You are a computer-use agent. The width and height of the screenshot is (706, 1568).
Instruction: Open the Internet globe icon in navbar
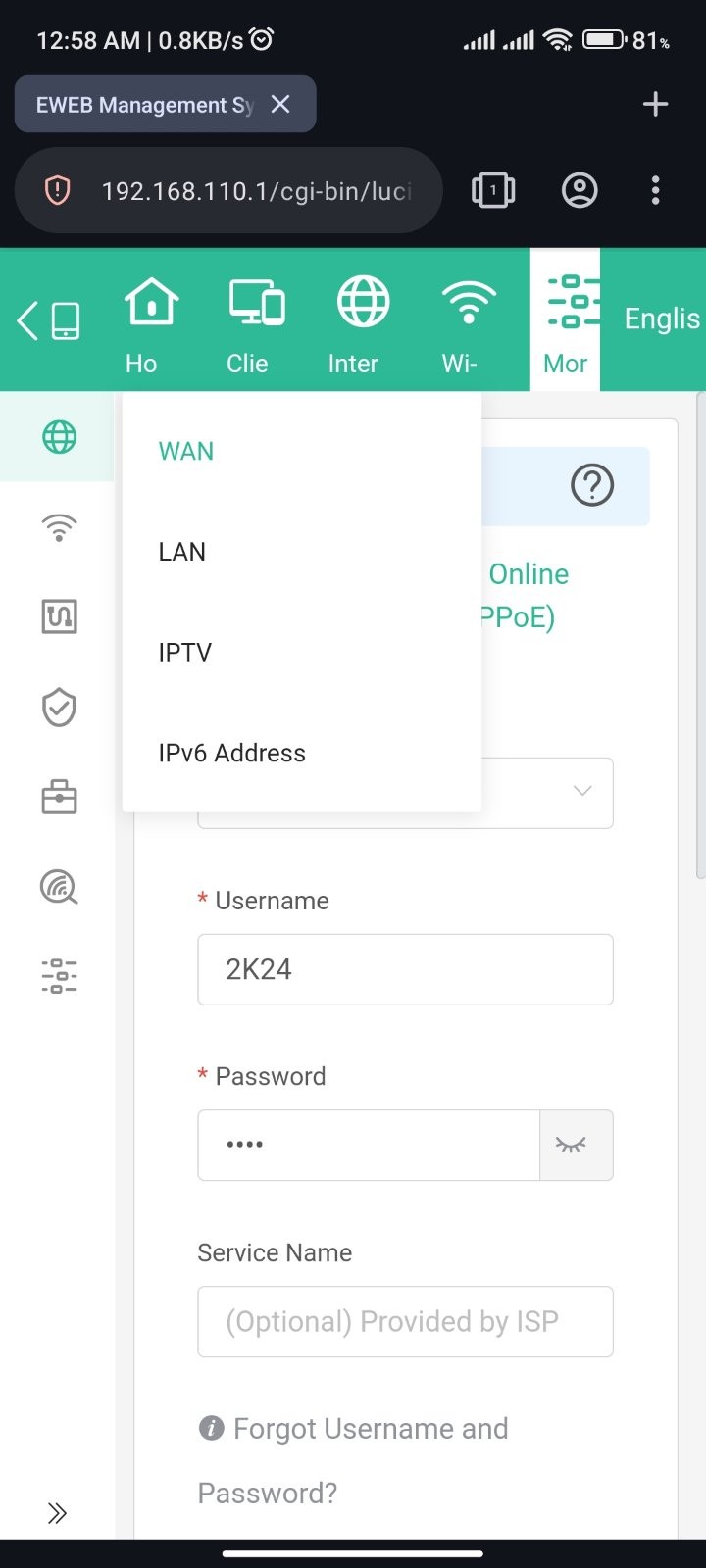tap(363, 302)
